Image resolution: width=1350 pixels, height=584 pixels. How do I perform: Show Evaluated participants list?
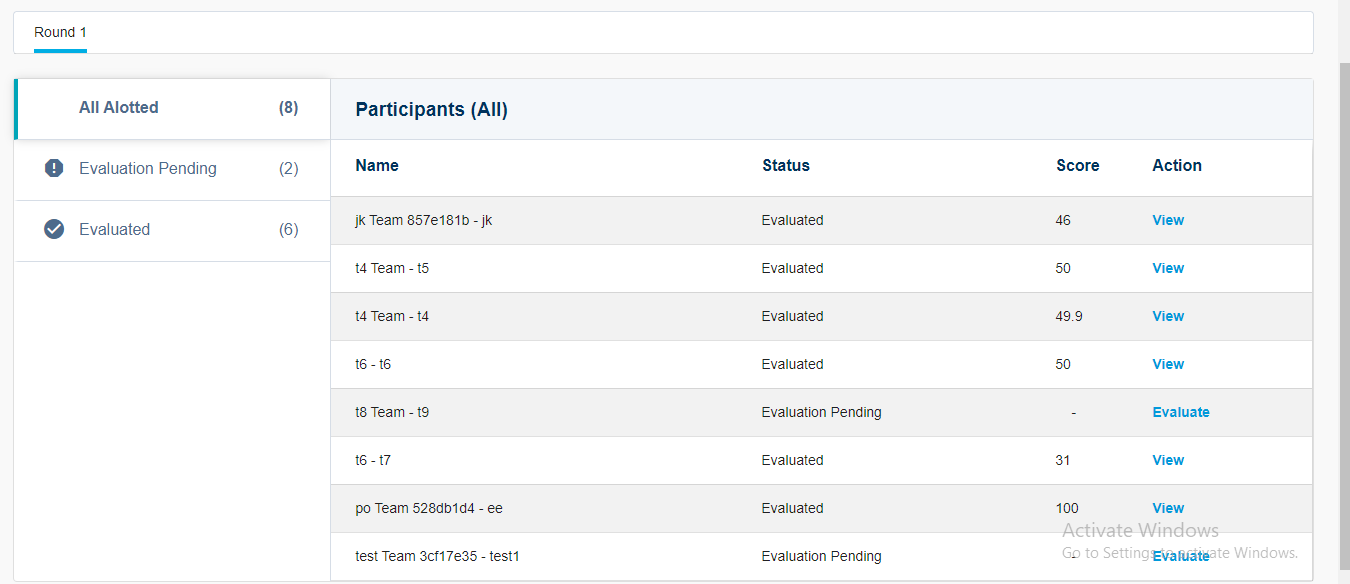115,230
